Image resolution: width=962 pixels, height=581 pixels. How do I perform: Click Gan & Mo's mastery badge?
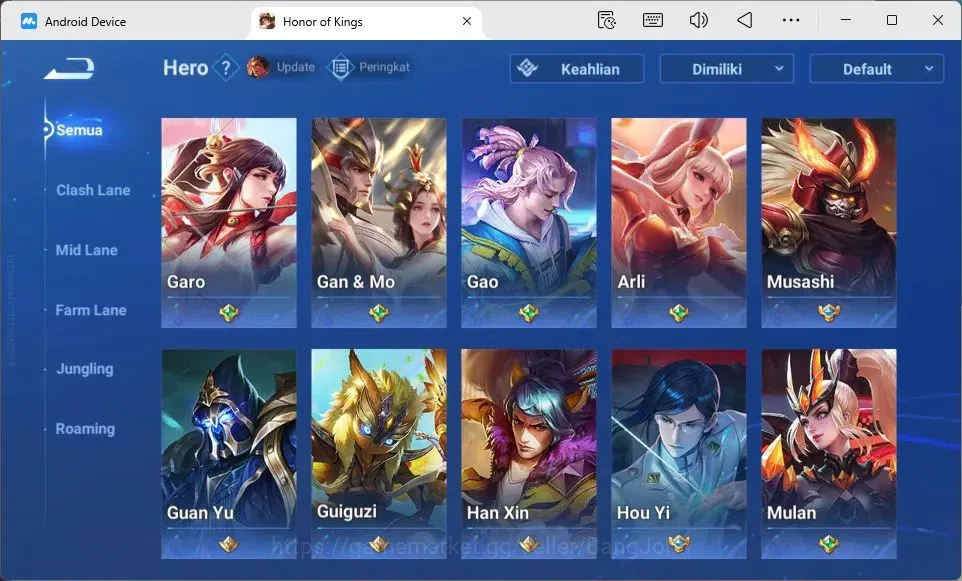tap(379, 313)
